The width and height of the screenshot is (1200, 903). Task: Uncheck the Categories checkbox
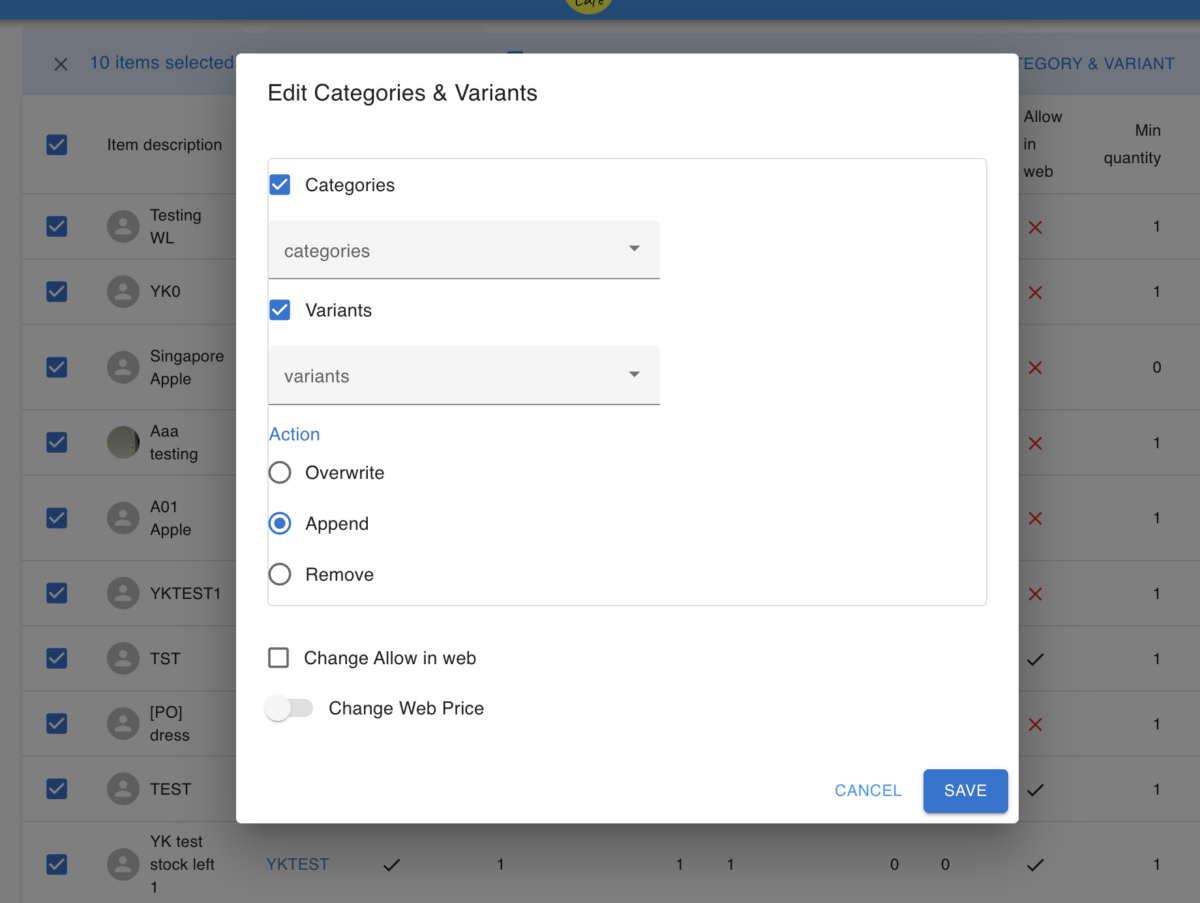pos(279,184)
